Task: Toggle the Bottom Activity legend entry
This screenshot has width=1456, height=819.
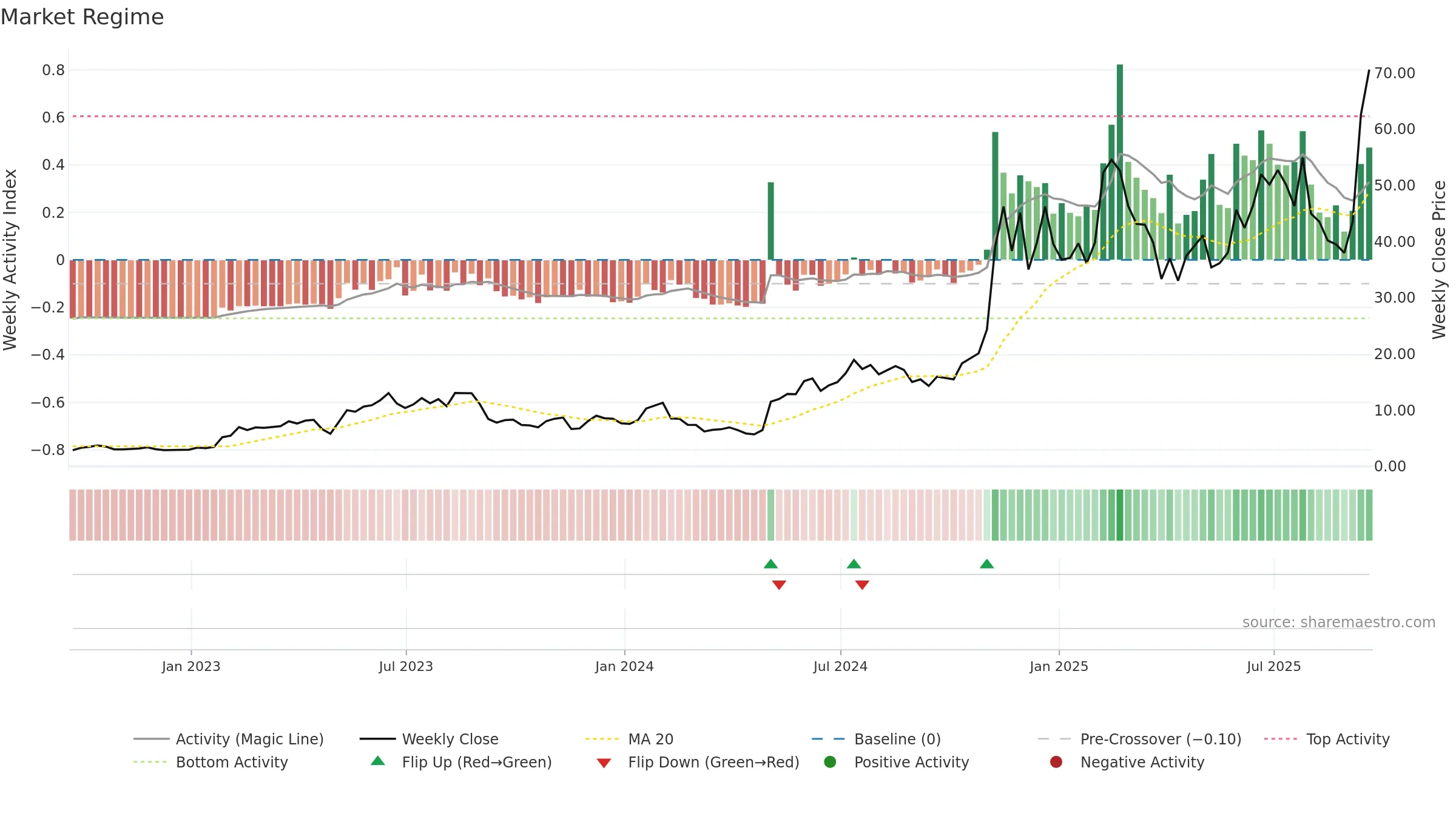Action: coord(211,762)
